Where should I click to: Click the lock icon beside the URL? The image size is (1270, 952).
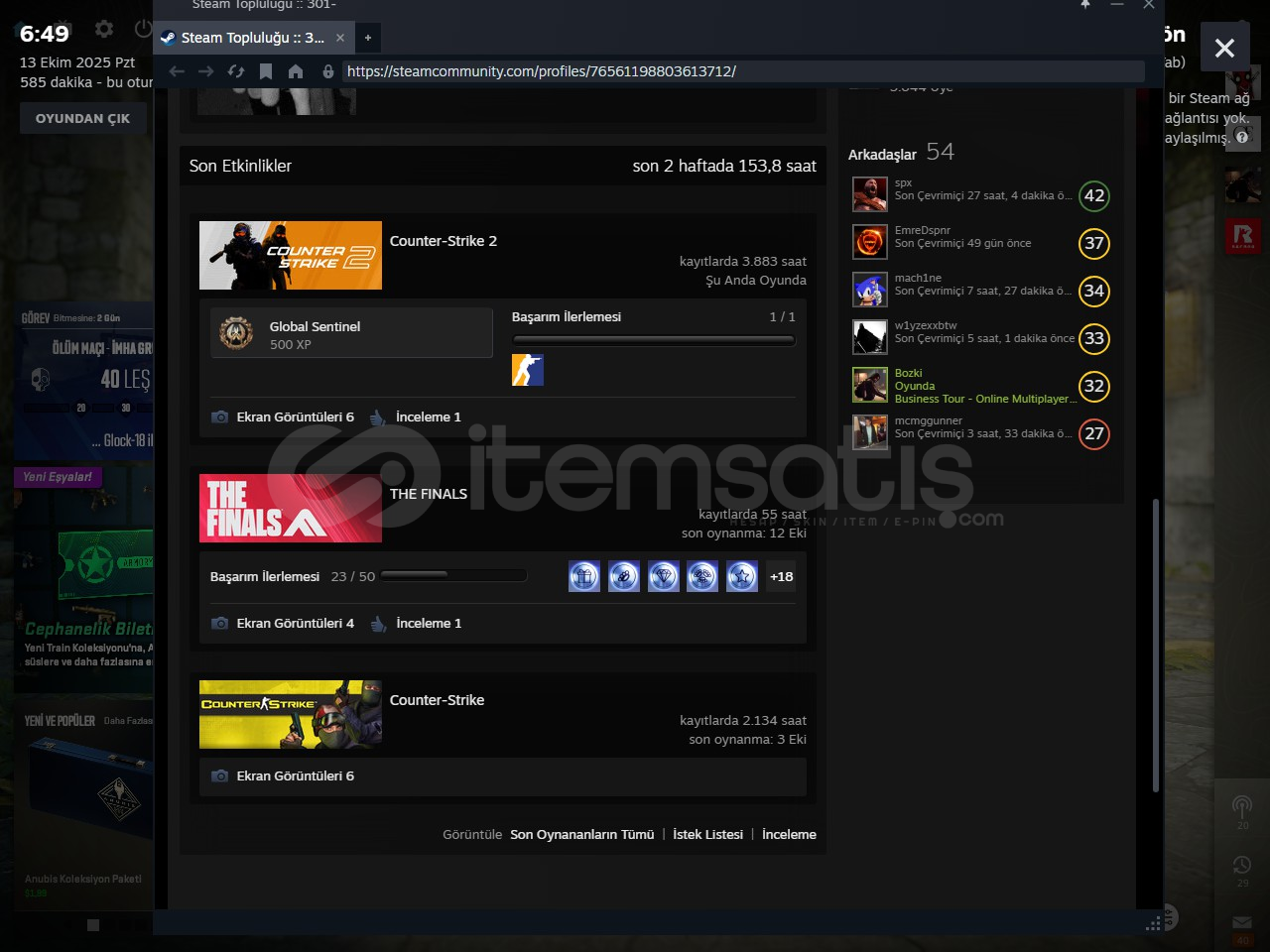click(x=328, y=71)
